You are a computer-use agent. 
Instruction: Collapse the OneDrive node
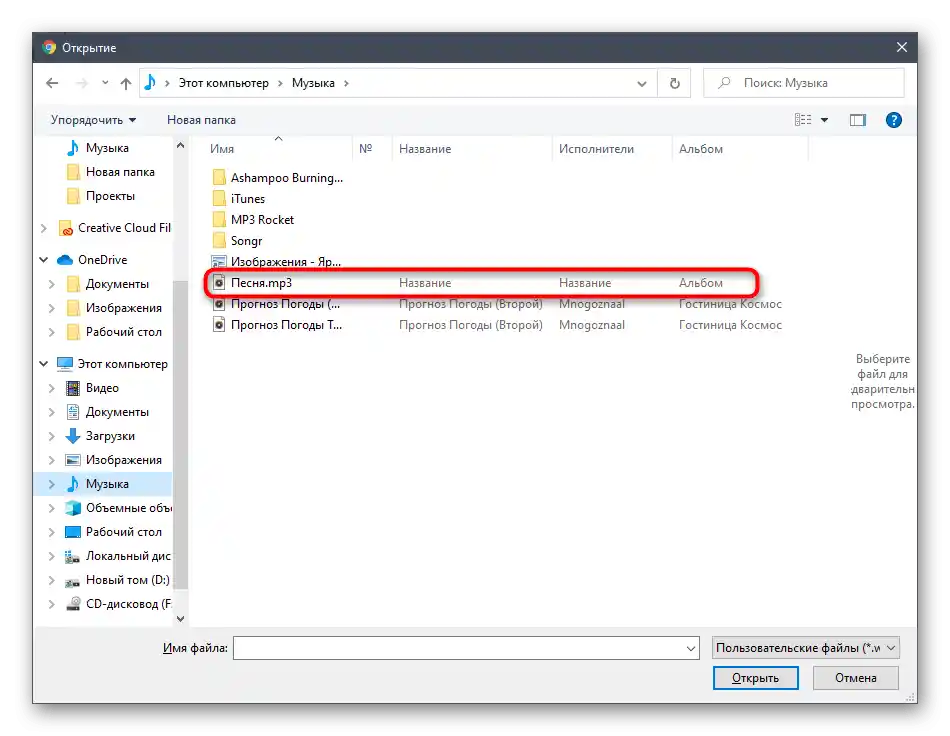[44, 260]
